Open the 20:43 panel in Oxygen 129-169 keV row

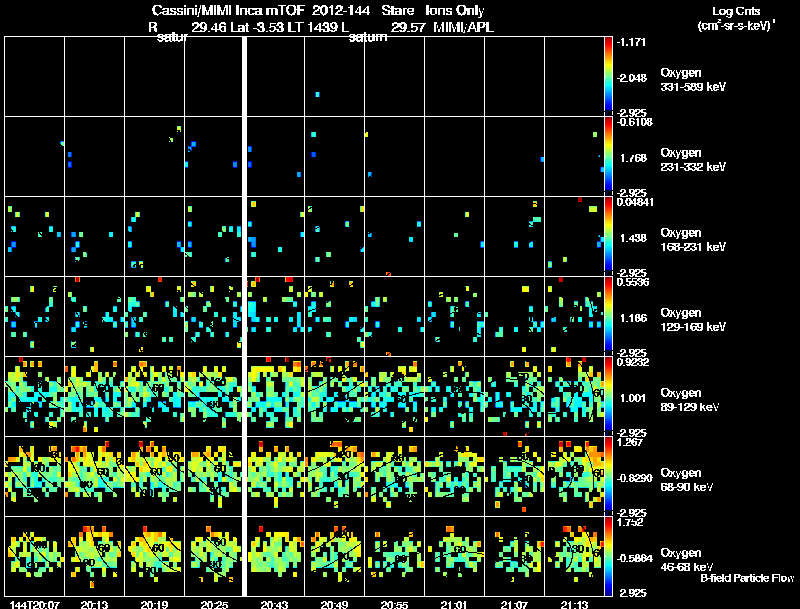click(276, 316)
